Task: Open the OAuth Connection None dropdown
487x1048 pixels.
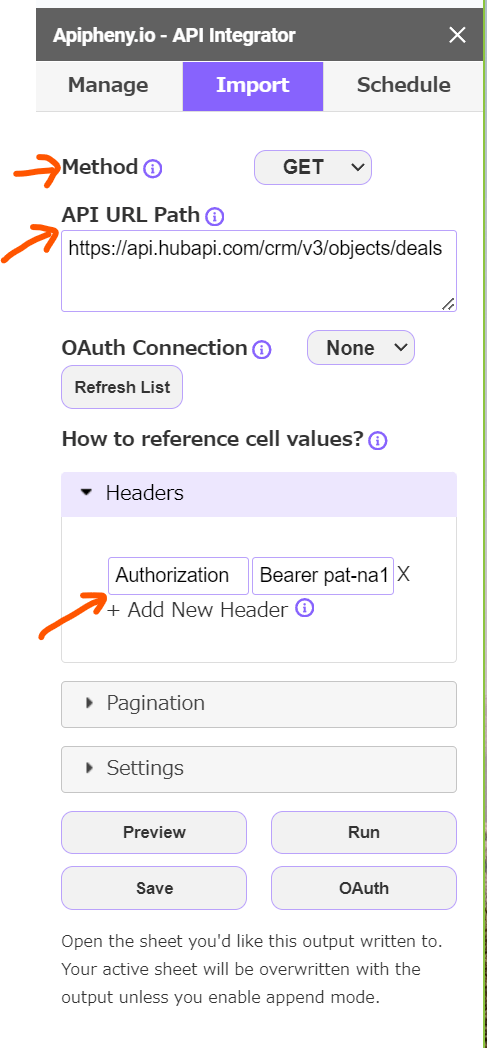Action: (361, 348)
